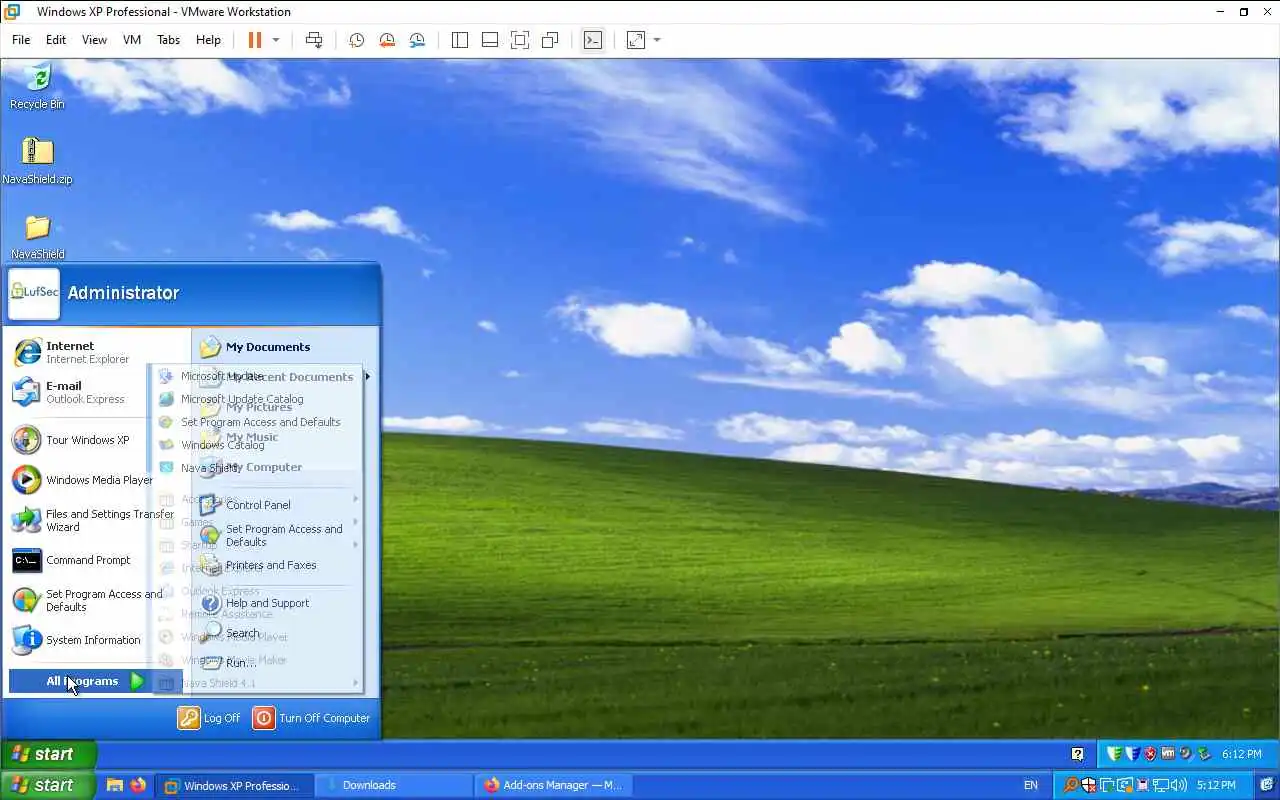Image resolution: width=1280 pixels, height=800 pixels.
Task: Expand All Programs in the Start menu
Action: 96,681
